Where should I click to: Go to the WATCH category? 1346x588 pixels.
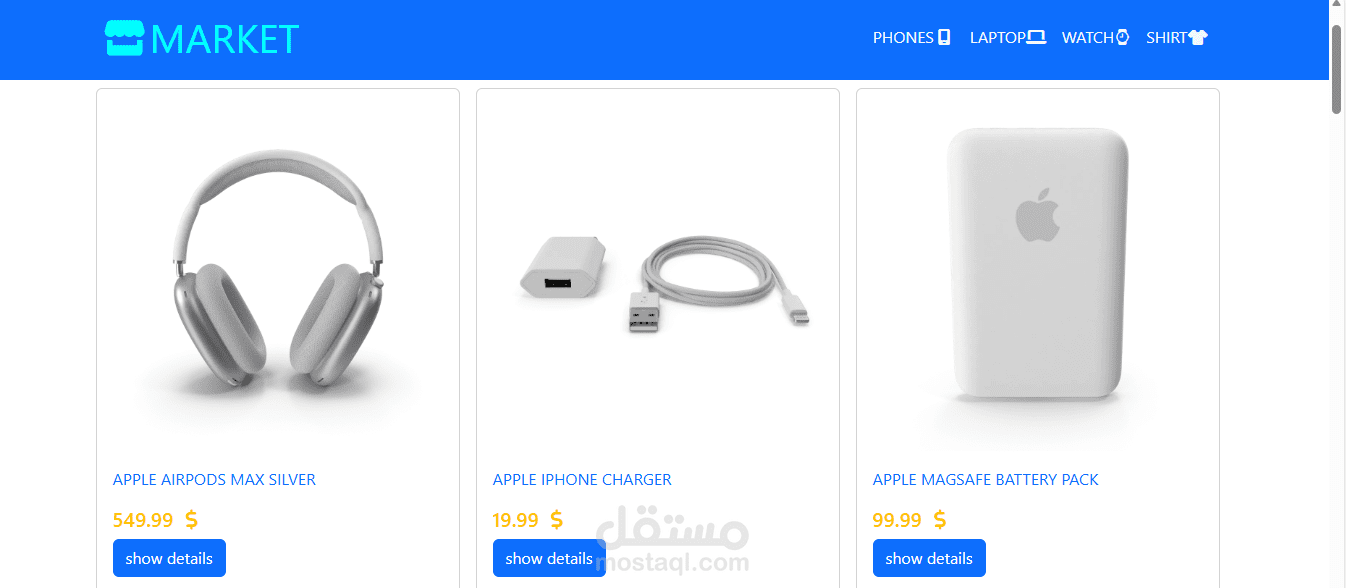click(x=1096, y=38)
